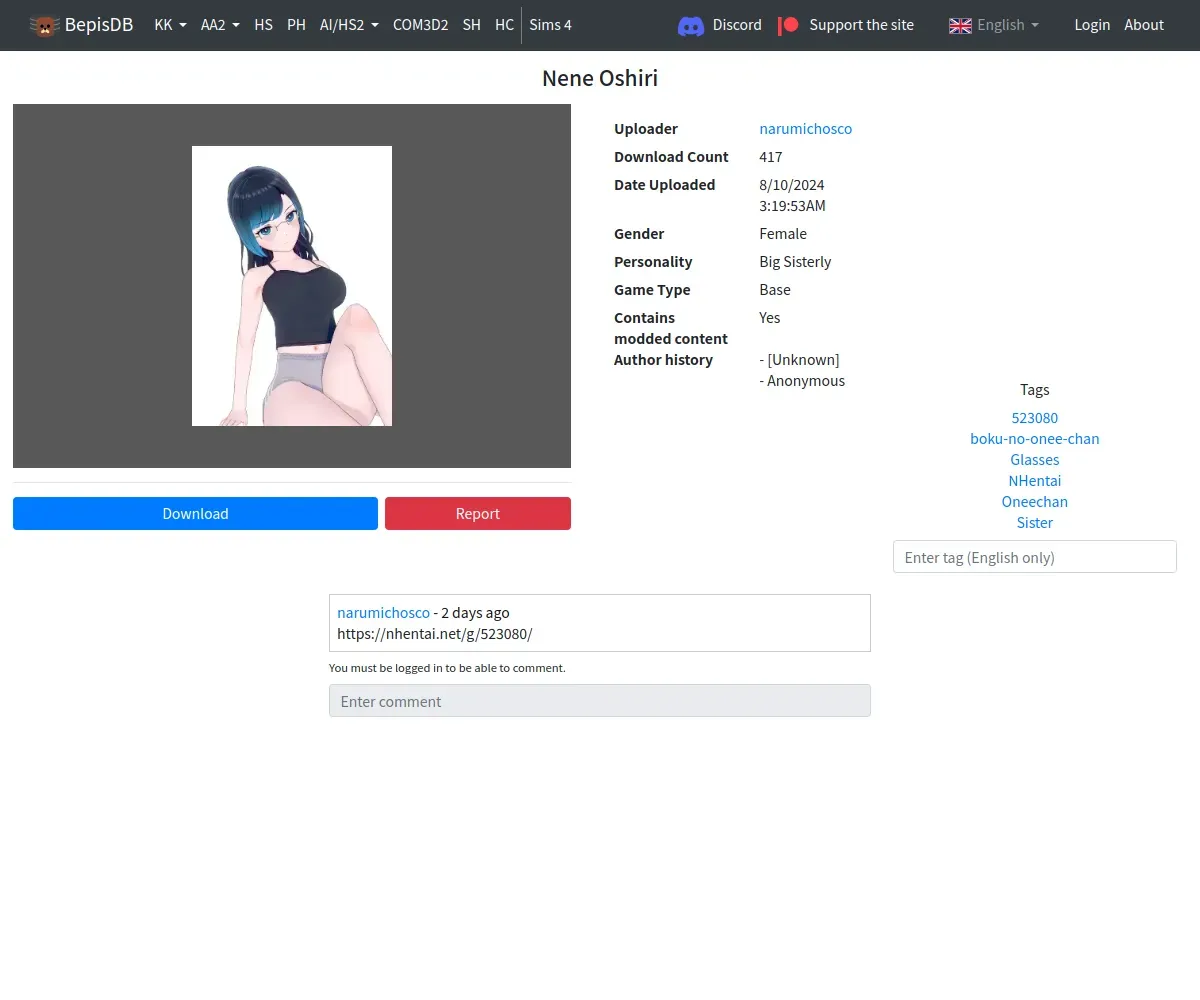Screen dimensions: 1200x1000
Task: Click narumichosco in the comment
Action: click(383, 613)
